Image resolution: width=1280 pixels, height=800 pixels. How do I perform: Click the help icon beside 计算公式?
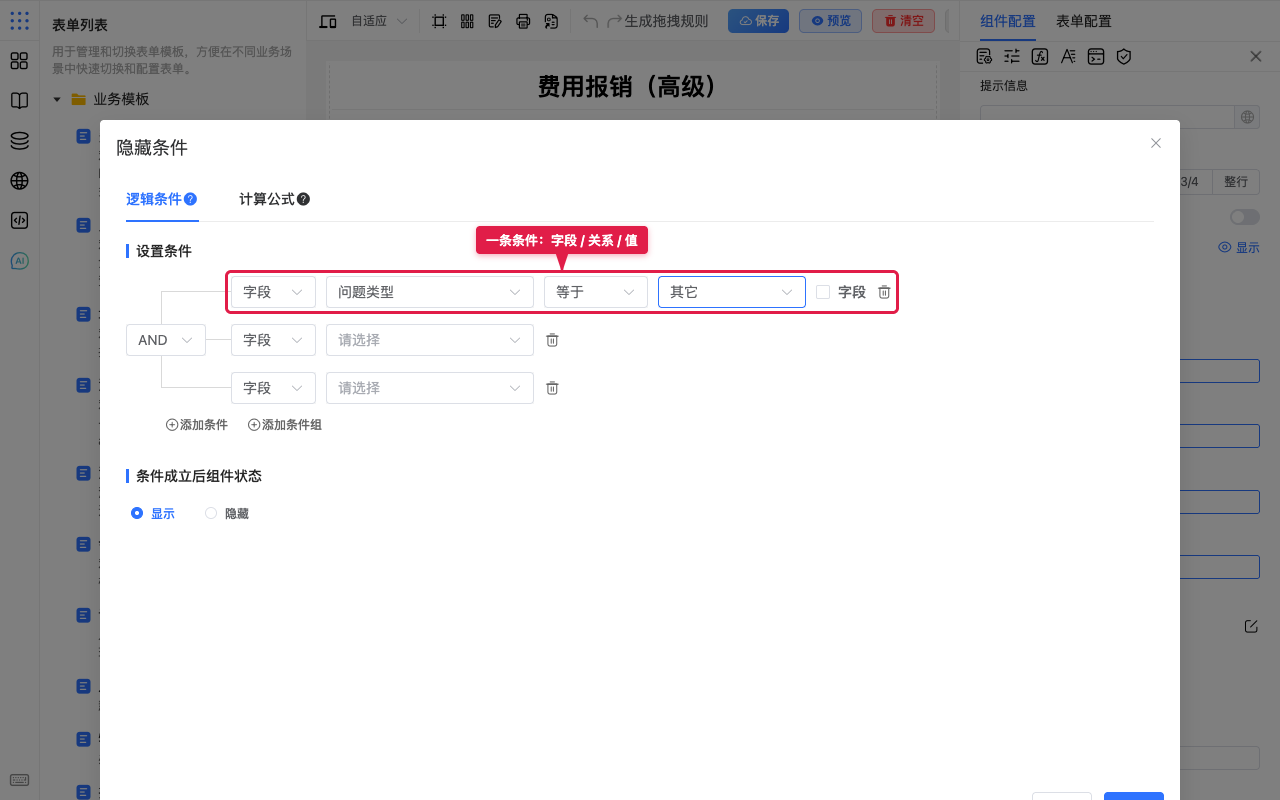tap(303, 199)
